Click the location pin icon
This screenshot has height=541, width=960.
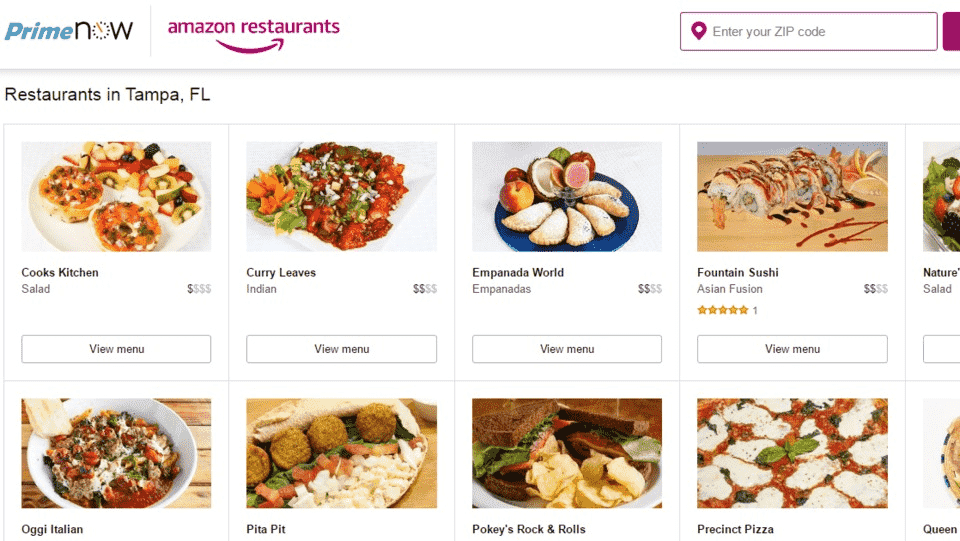pos(698,31)
